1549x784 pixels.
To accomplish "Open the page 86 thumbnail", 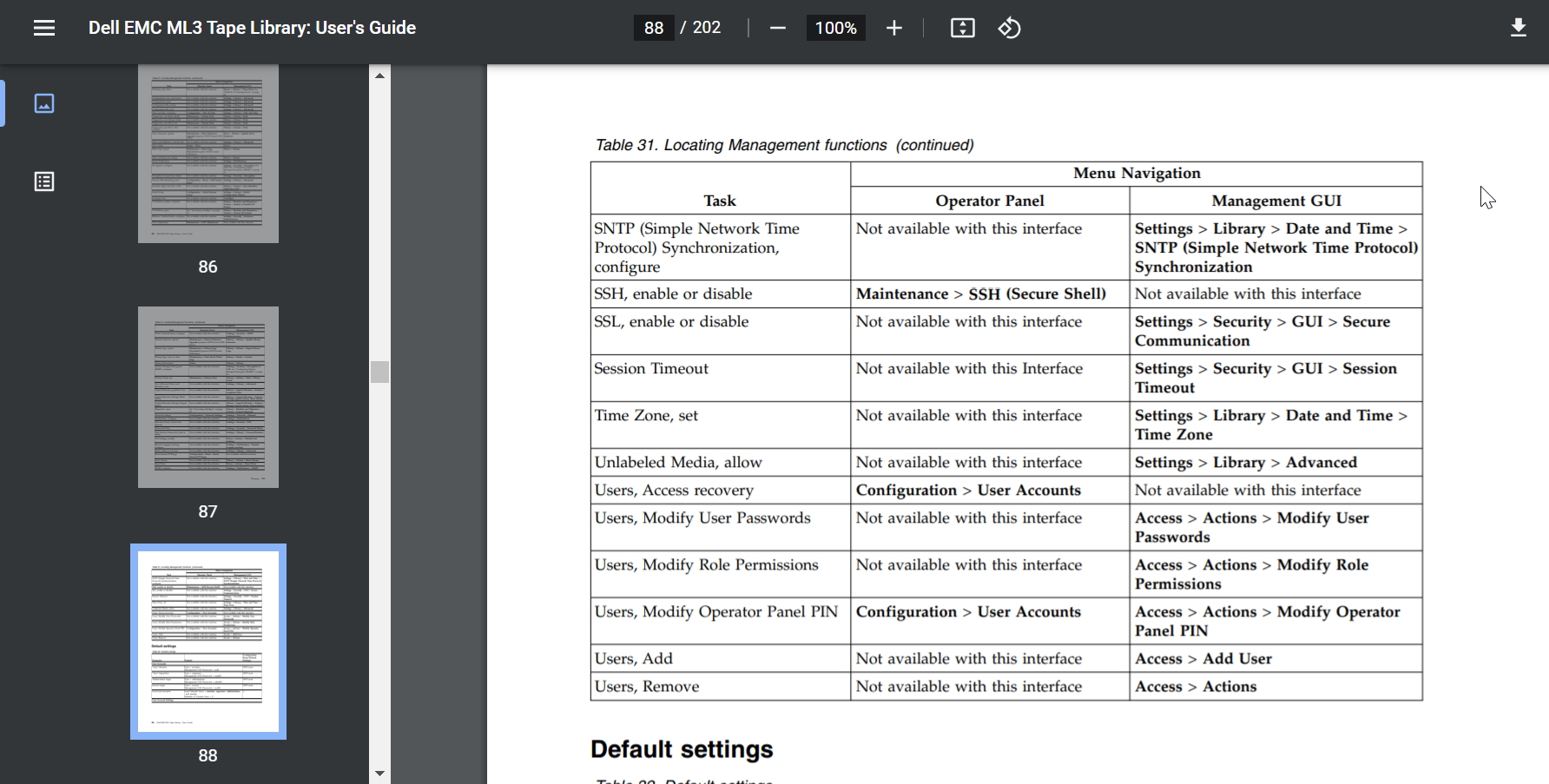I will [208, 154].
